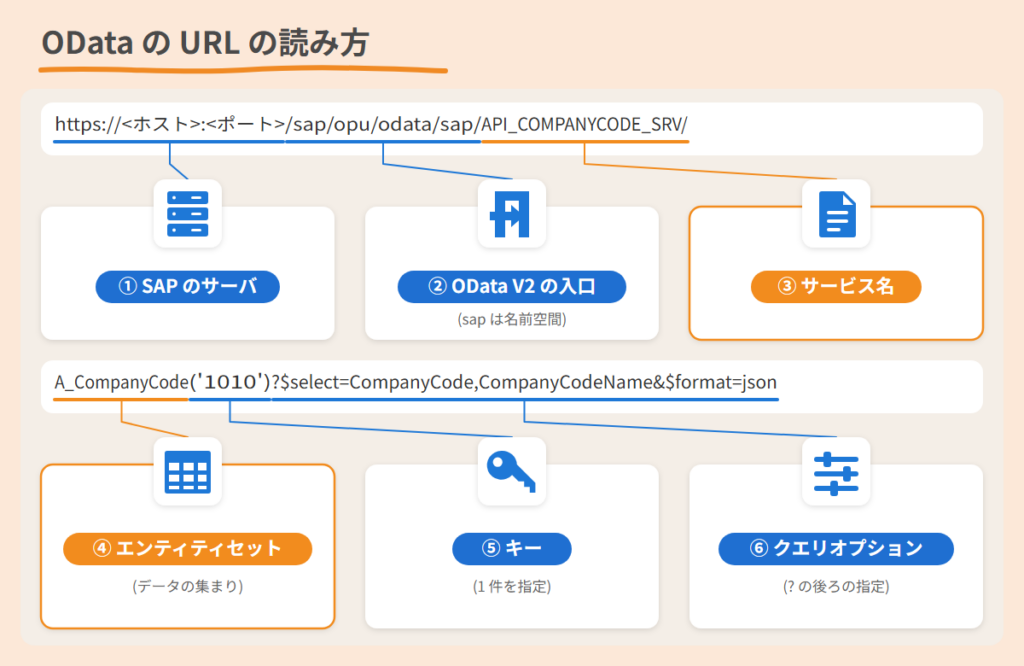Screen dimensions: 1024x666
Task: Select the orange ③ サービス名 label
Action: click(x=836, y=287)
